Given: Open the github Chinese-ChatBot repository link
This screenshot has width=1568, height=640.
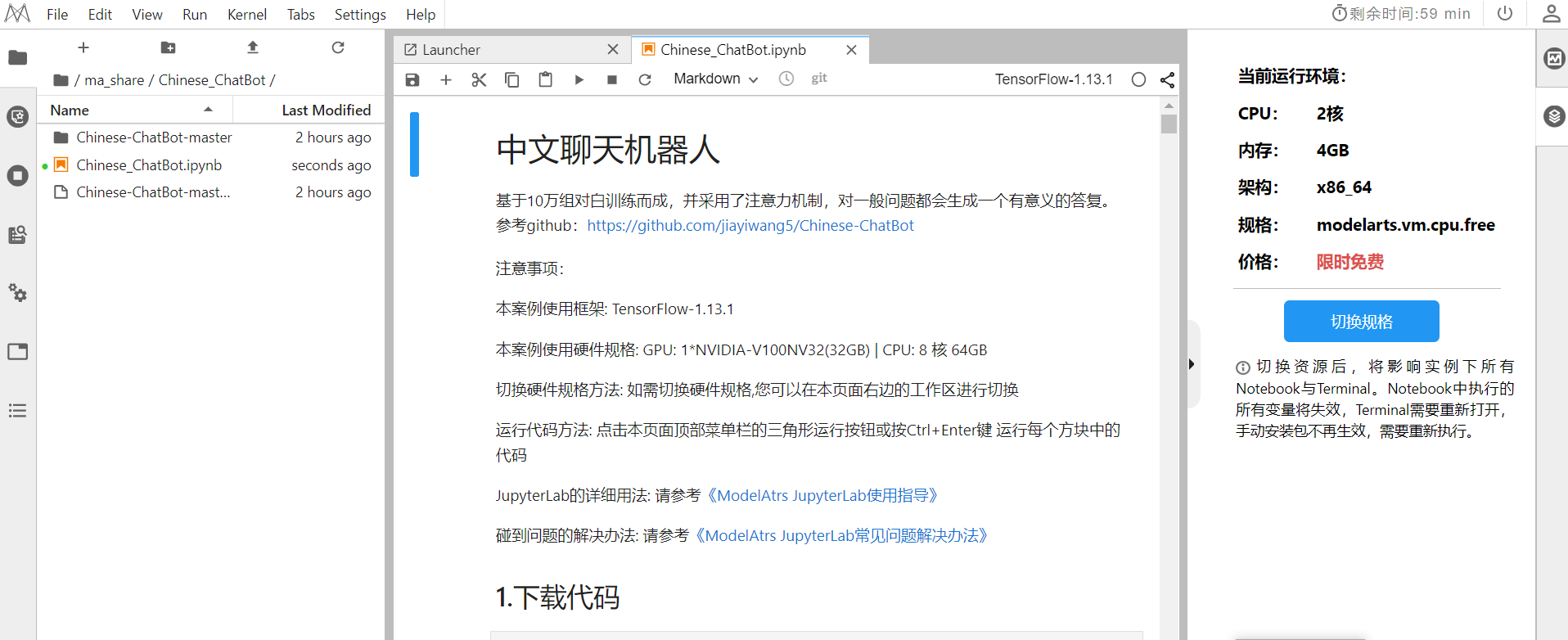Looking at the screenshot, I should click(750, 225).
